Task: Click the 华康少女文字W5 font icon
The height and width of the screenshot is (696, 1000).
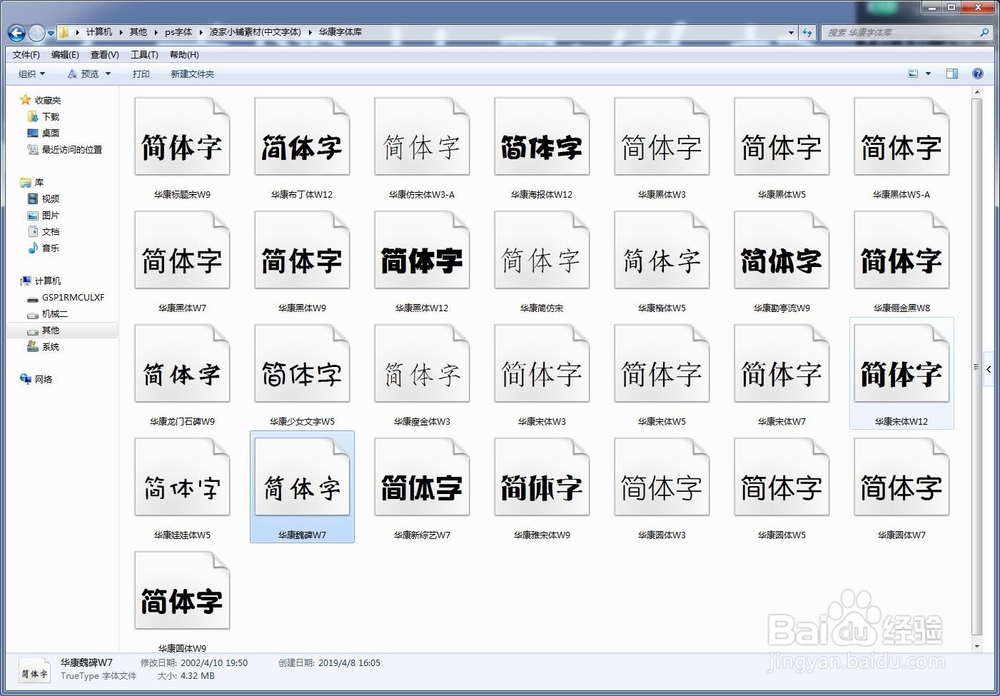Action: click(302, 364)
